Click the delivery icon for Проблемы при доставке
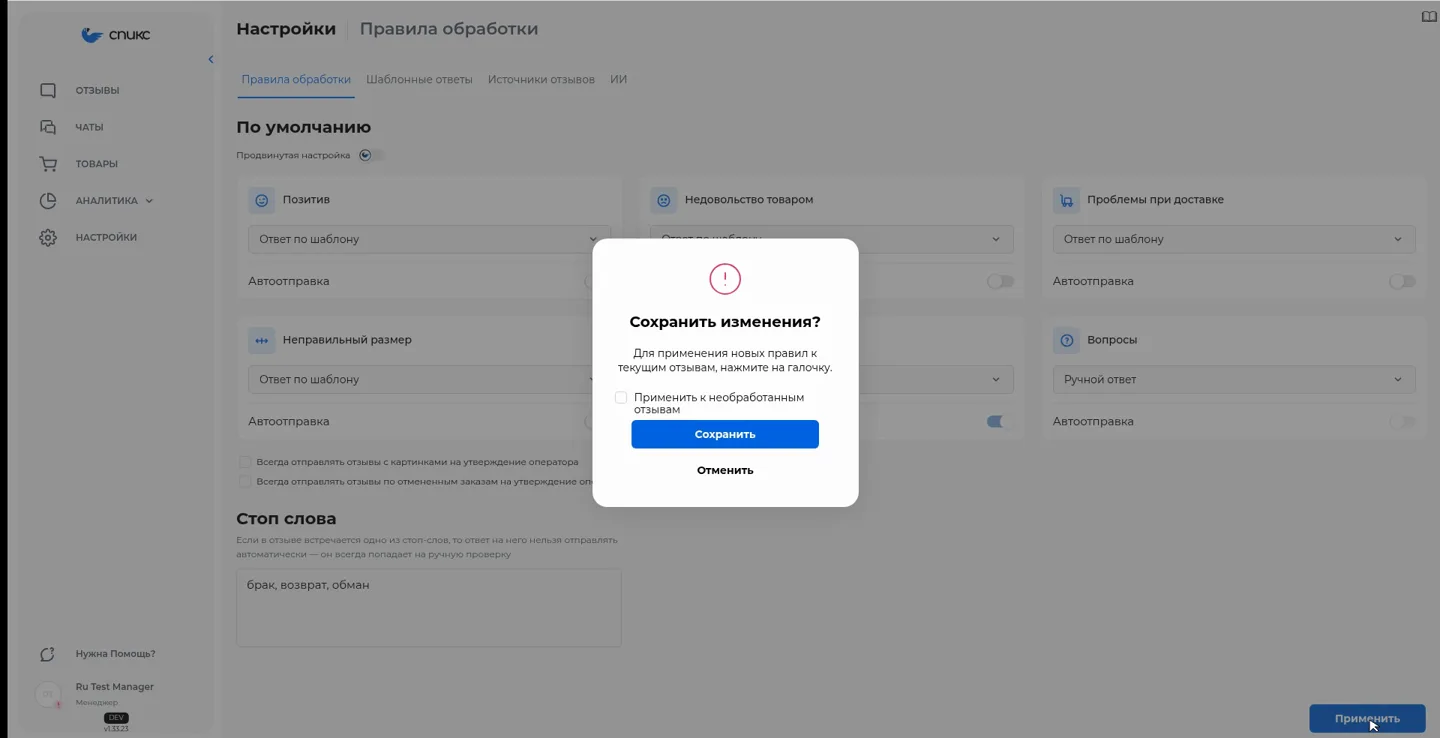This screenshot has width=1440, height=738. 1066,200
